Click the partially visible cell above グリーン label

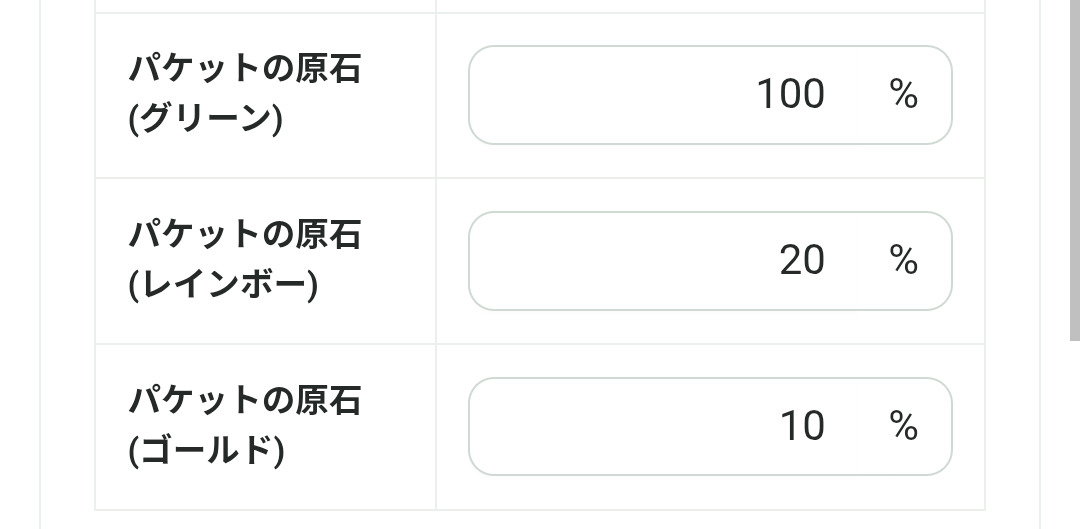click(265, 6)
